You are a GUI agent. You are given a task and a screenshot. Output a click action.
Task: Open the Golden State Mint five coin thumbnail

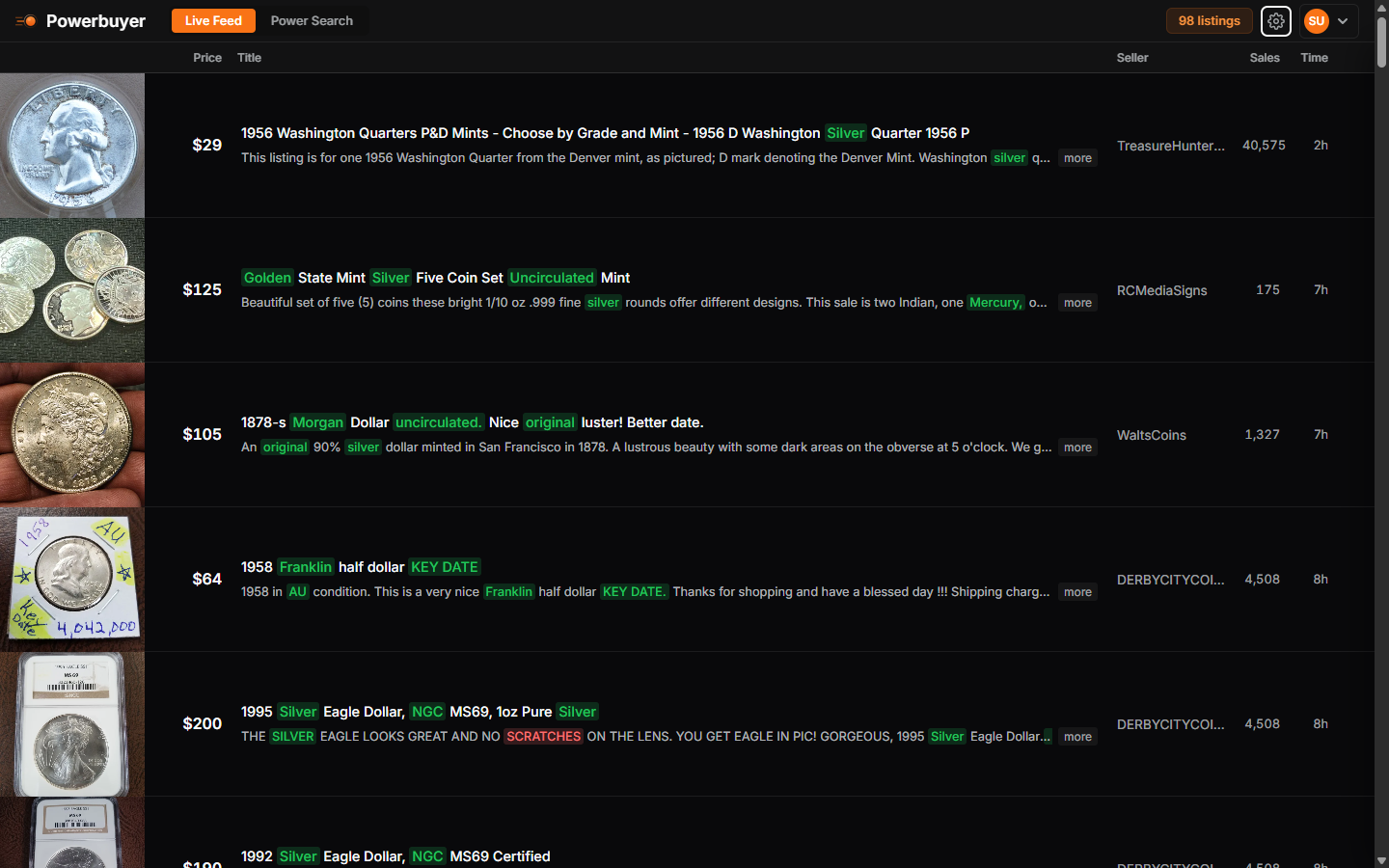[72, 290]
